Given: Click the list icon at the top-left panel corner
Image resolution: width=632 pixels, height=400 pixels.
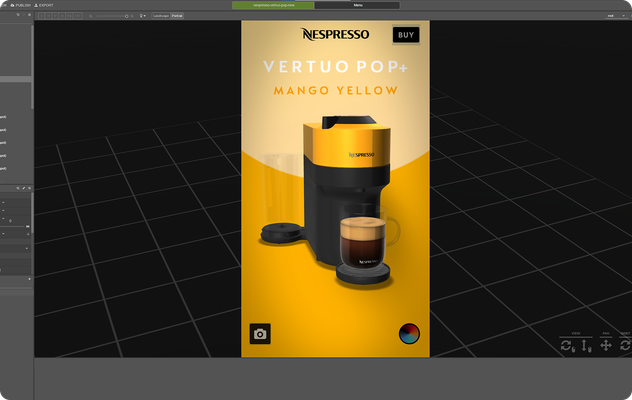Looking at the screenshot, I should [29, 15].
